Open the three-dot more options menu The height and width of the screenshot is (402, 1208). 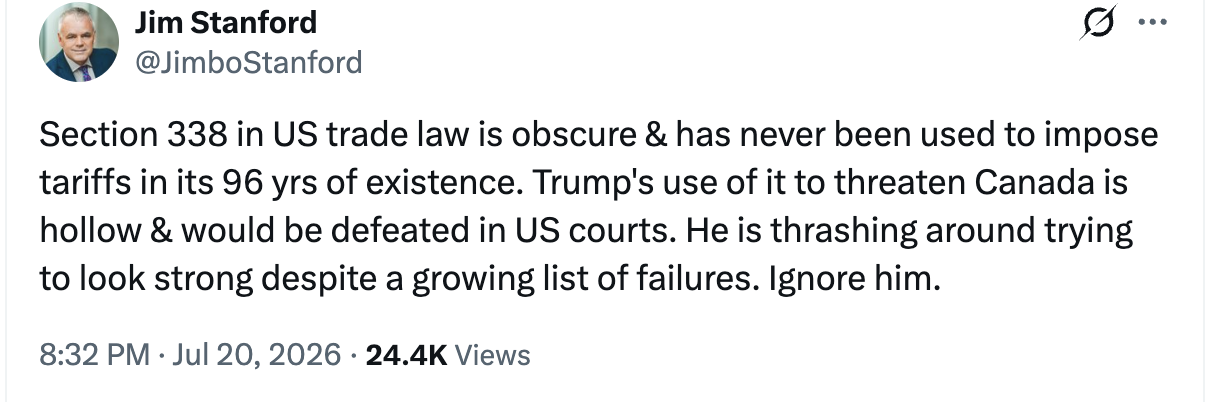[1151, 23]
